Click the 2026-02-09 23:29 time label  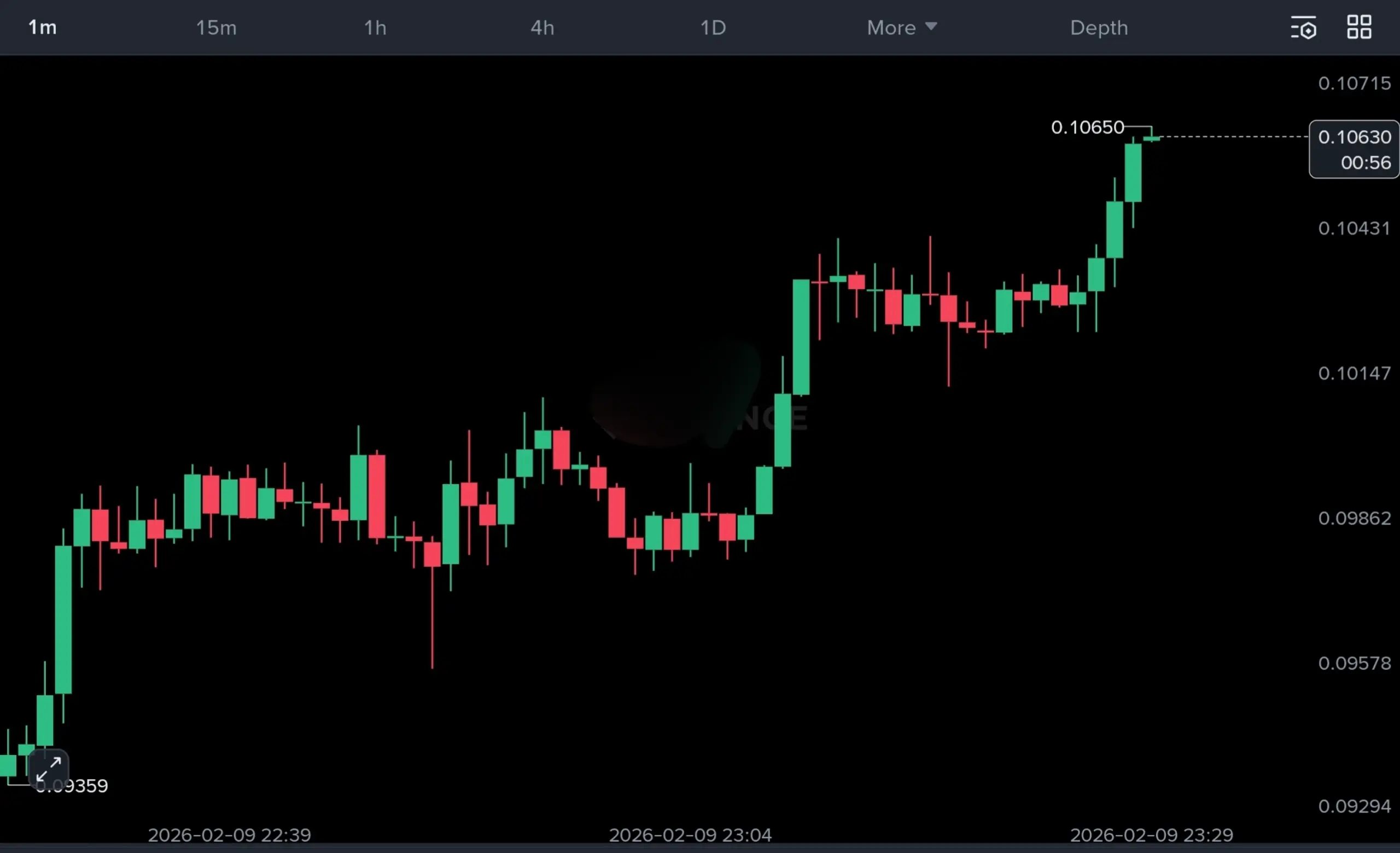[x=1151, y=835]
